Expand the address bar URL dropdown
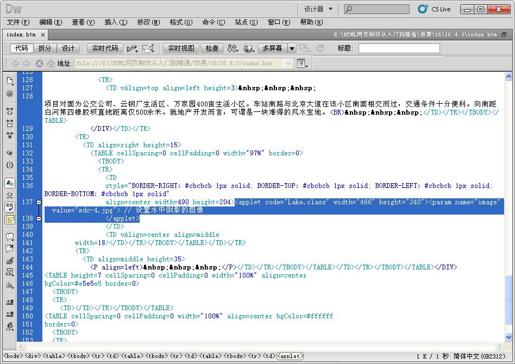 [x=288, y=63]
